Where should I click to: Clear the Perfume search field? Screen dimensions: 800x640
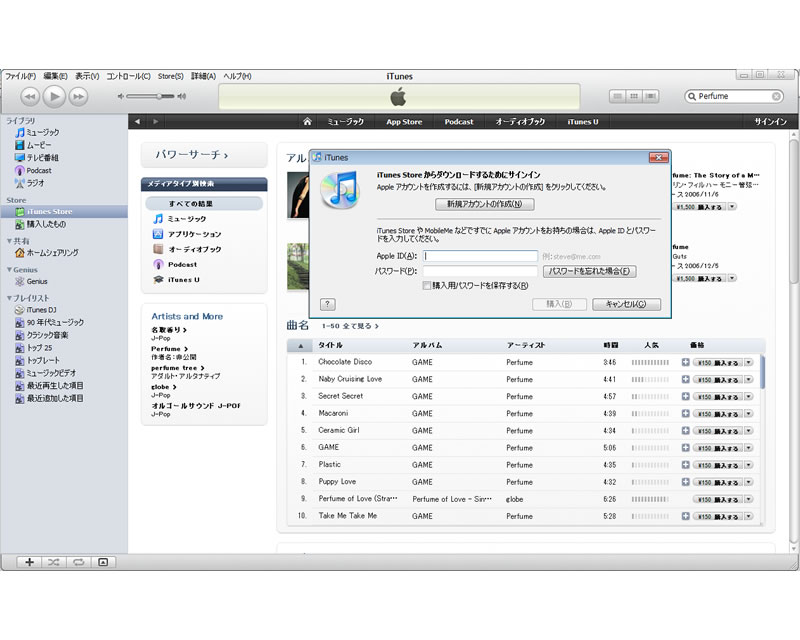776,96
